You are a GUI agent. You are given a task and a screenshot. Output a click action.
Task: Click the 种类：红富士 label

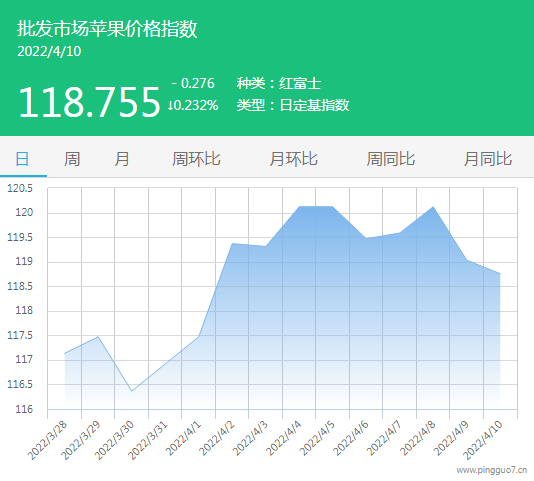coord(279,83)
